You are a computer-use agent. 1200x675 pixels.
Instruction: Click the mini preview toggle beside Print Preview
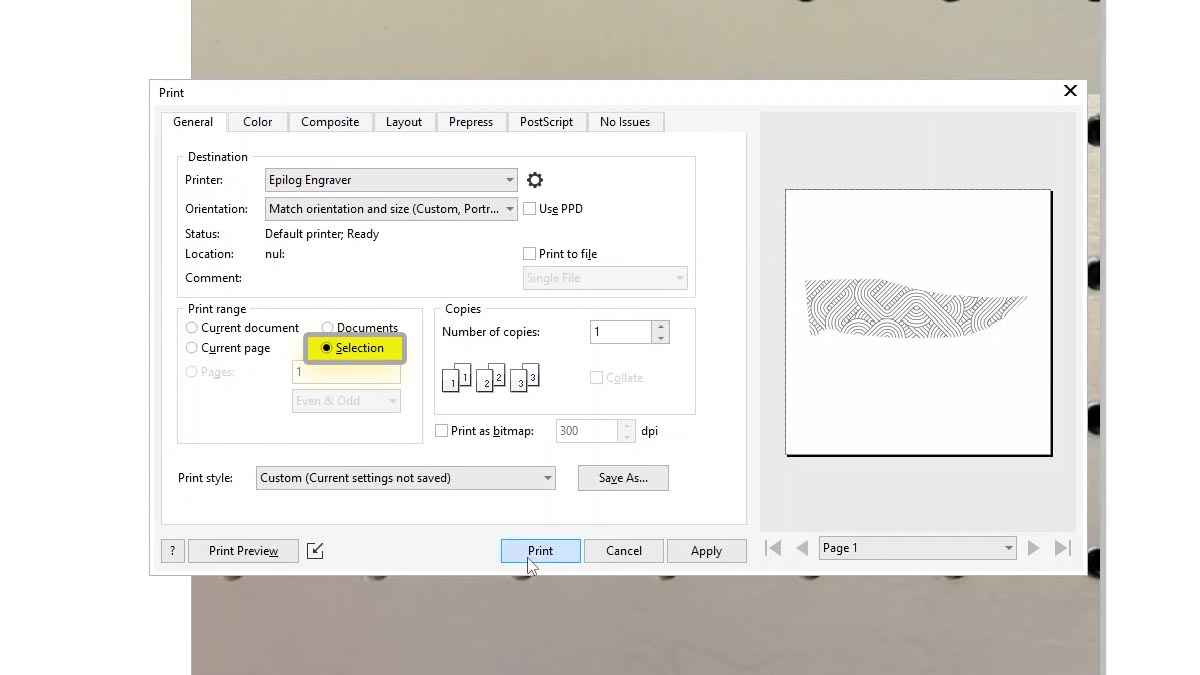pos(314,550)
